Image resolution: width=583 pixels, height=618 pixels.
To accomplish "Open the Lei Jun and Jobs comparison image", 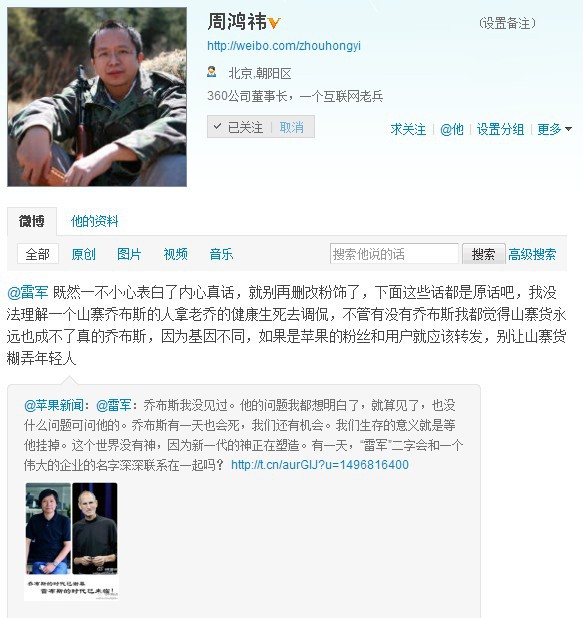I will (71, 541).
